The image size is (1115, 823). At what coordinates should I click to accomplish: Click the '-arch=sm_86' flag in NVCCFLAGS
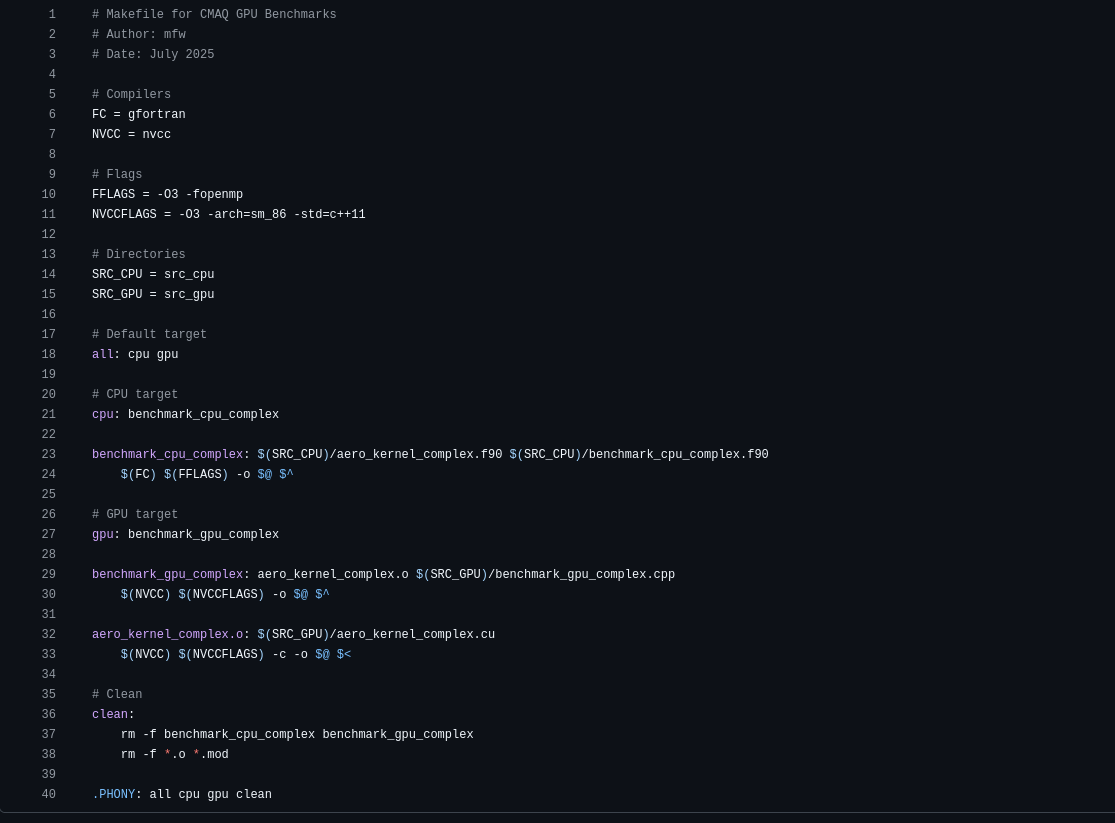click(x=246, y=215)
